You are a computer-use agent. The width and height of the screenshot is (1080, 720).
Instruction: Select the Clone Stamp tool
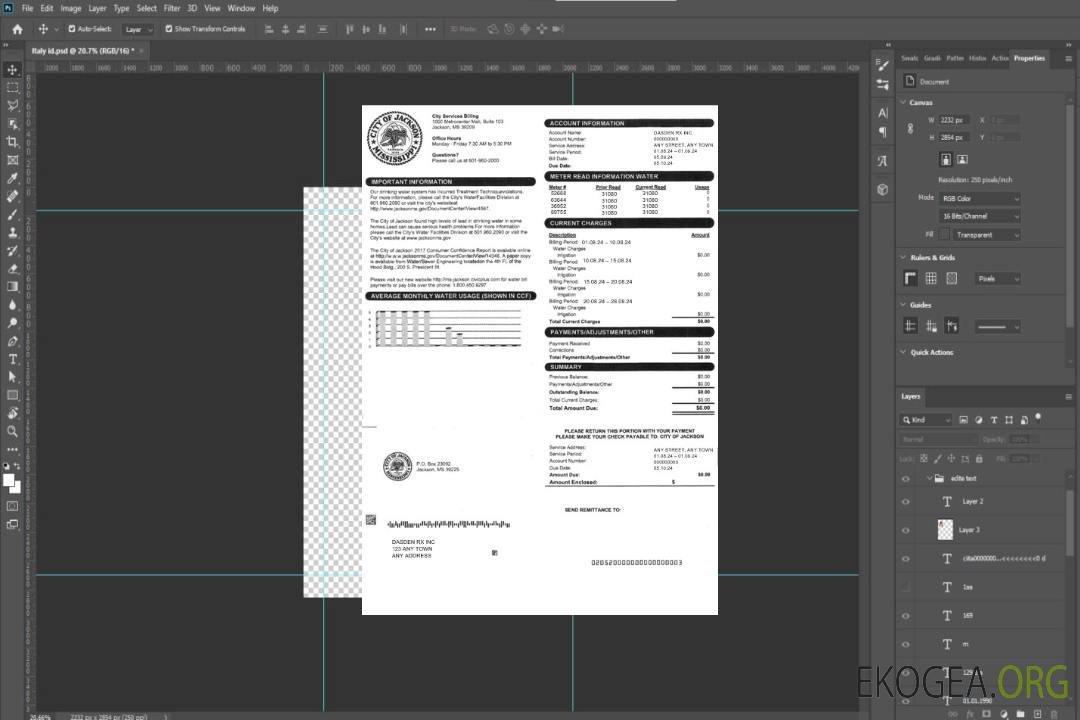[x=12, y=232]
